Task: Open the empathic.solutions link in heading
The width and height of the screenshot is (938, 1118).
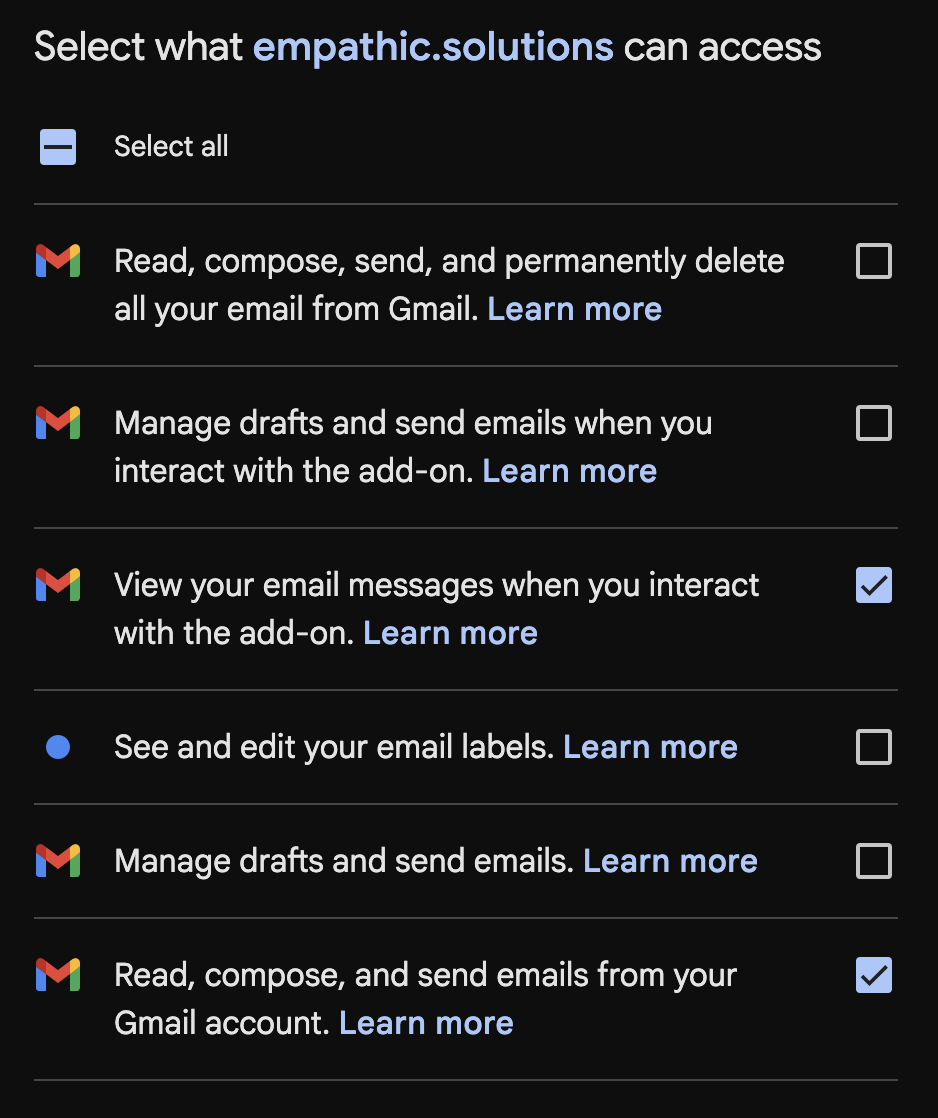Action: pyautogui.click(x=433, y=47)
